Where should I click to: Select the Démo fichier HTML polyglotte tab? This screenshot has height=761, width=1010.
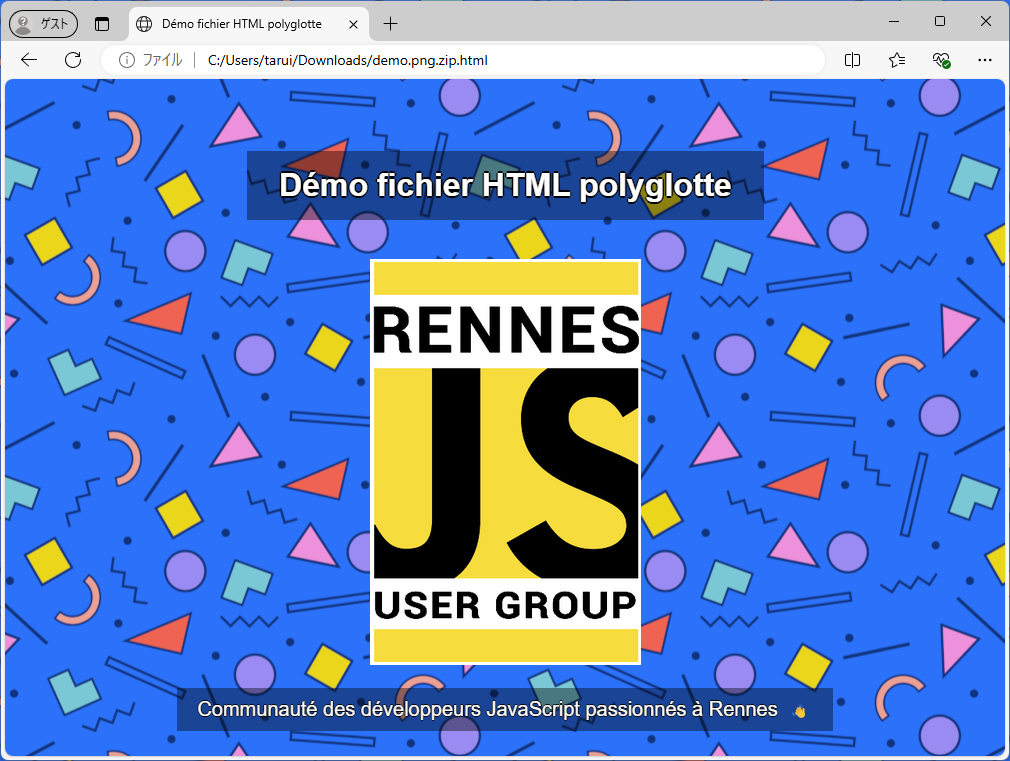[x=240, y=23]
